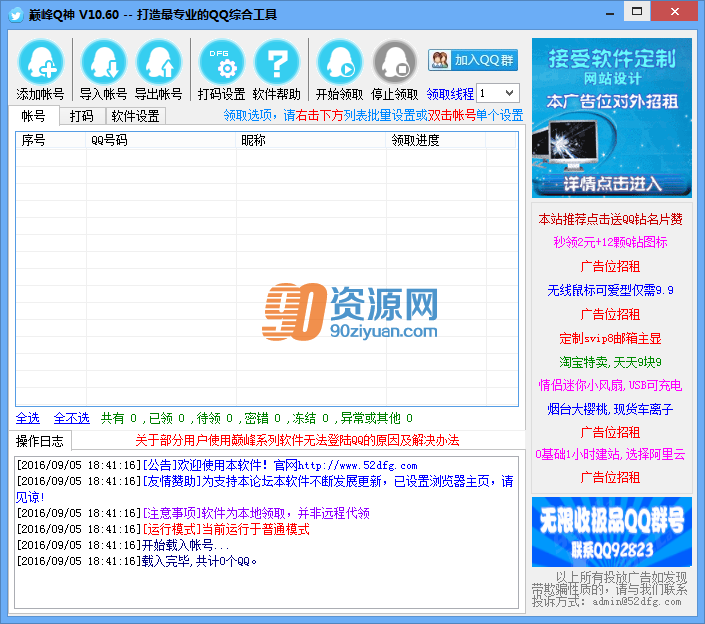Open link 本站推荐点击送QQ钻名片赞
This screenshot has width=705, height=624.
[611, 219]
